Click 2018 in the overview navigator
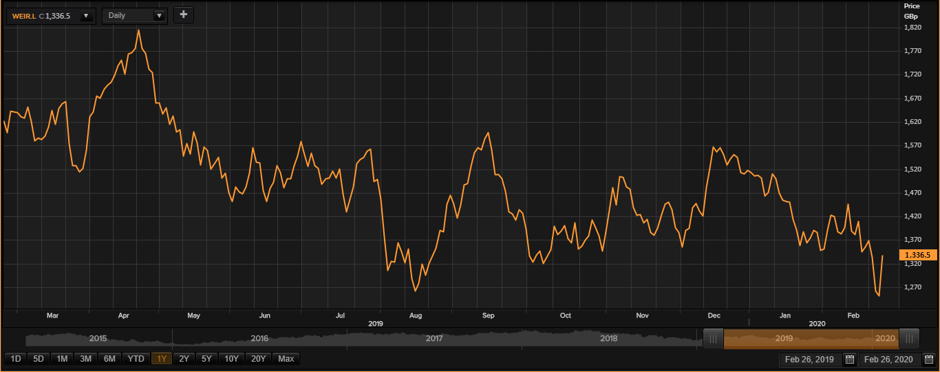The image size is (940, 372). click(608, 338)
